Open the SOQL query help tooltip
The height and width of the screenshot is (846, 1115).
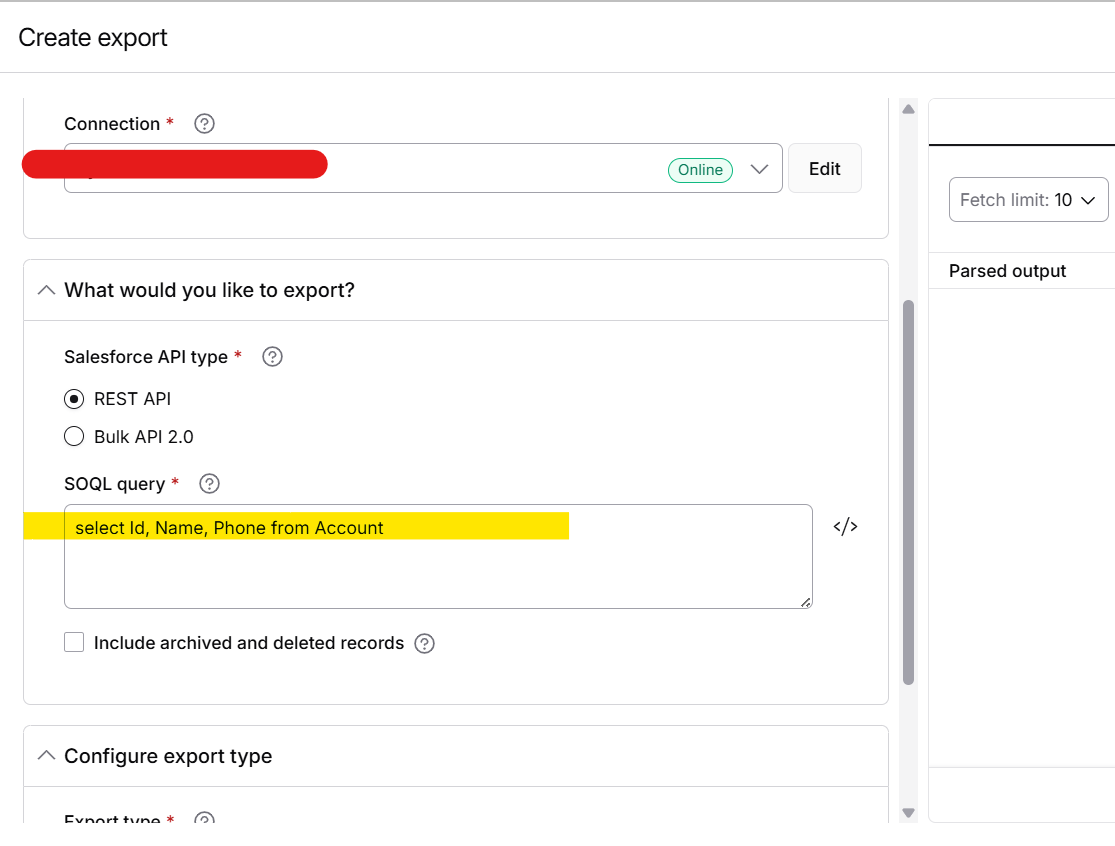(209, 483)
